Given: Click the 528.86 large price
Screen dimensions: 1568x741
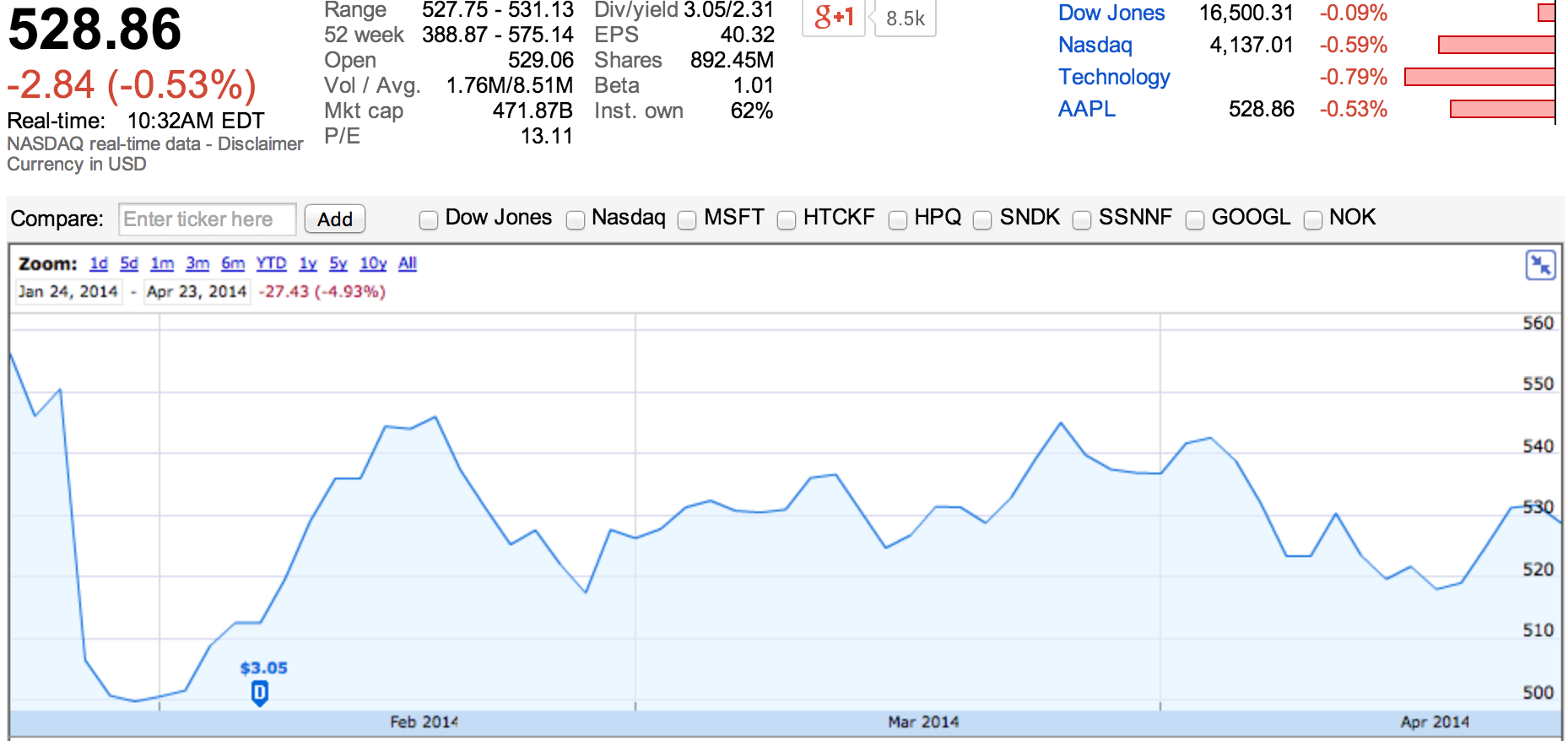Looking at the screenshot, I should [x=95, y=29].
